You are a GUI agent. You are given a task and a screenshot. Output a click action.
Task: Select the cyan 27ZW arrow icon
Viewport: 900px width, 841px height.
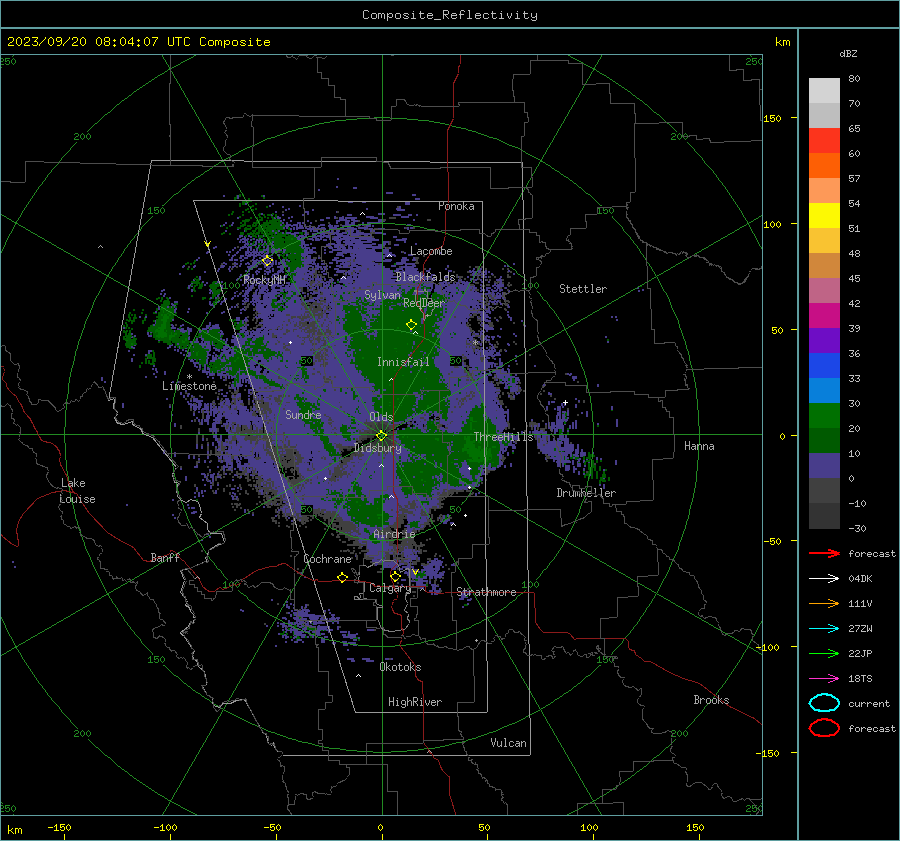[824, 629]
